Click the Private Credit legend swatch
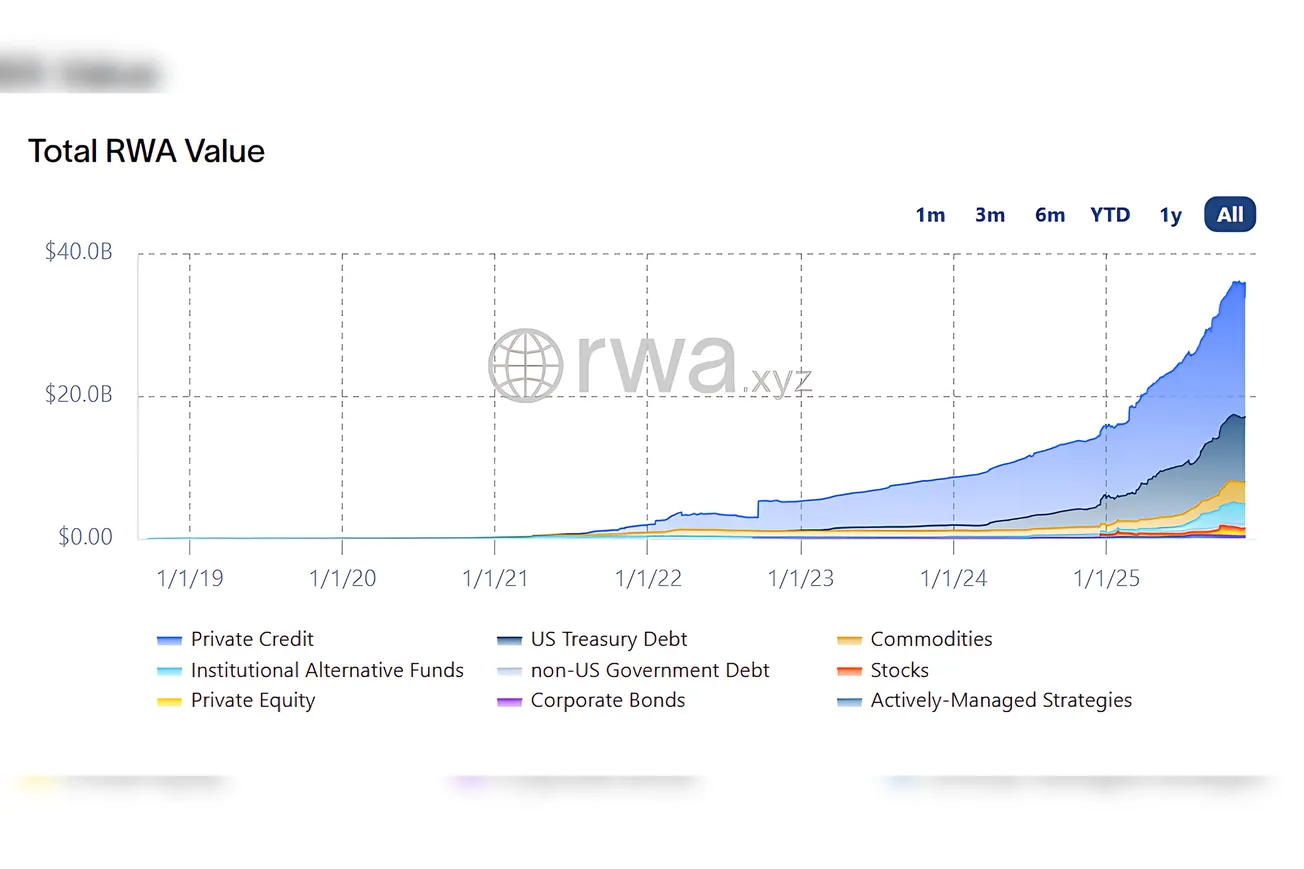This screenshot has width=1304, height=869. [169, 640]
